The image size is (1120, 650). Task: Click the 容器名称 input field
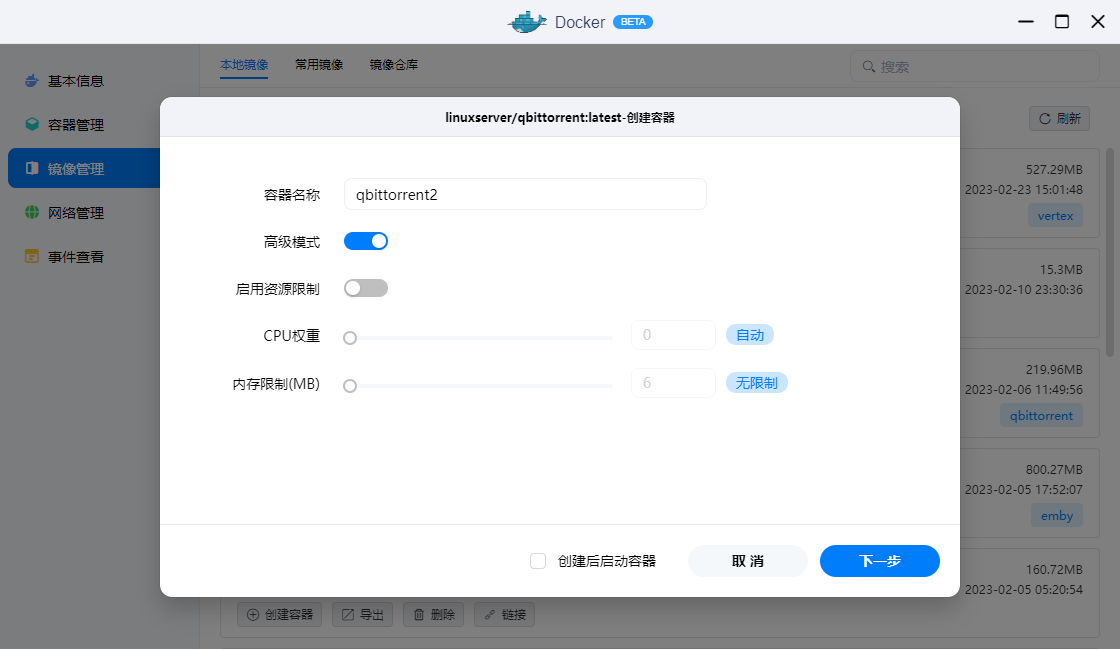[x=525, y=194]
